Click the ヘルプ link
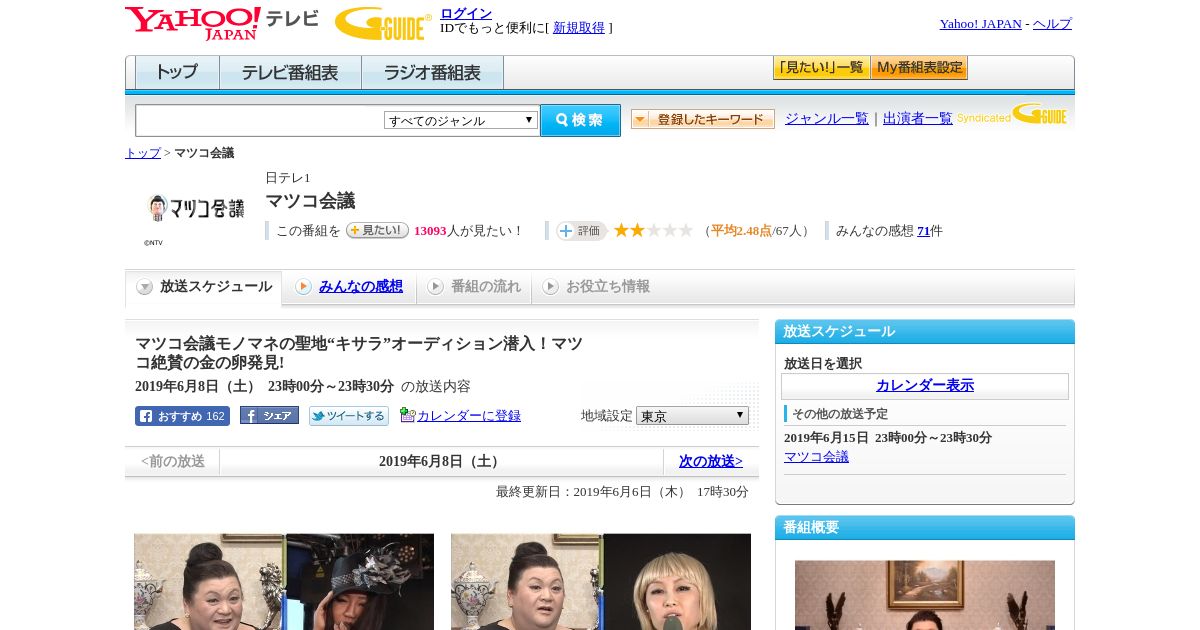This screenshot has width=1200, height=630. point(1052,24)
